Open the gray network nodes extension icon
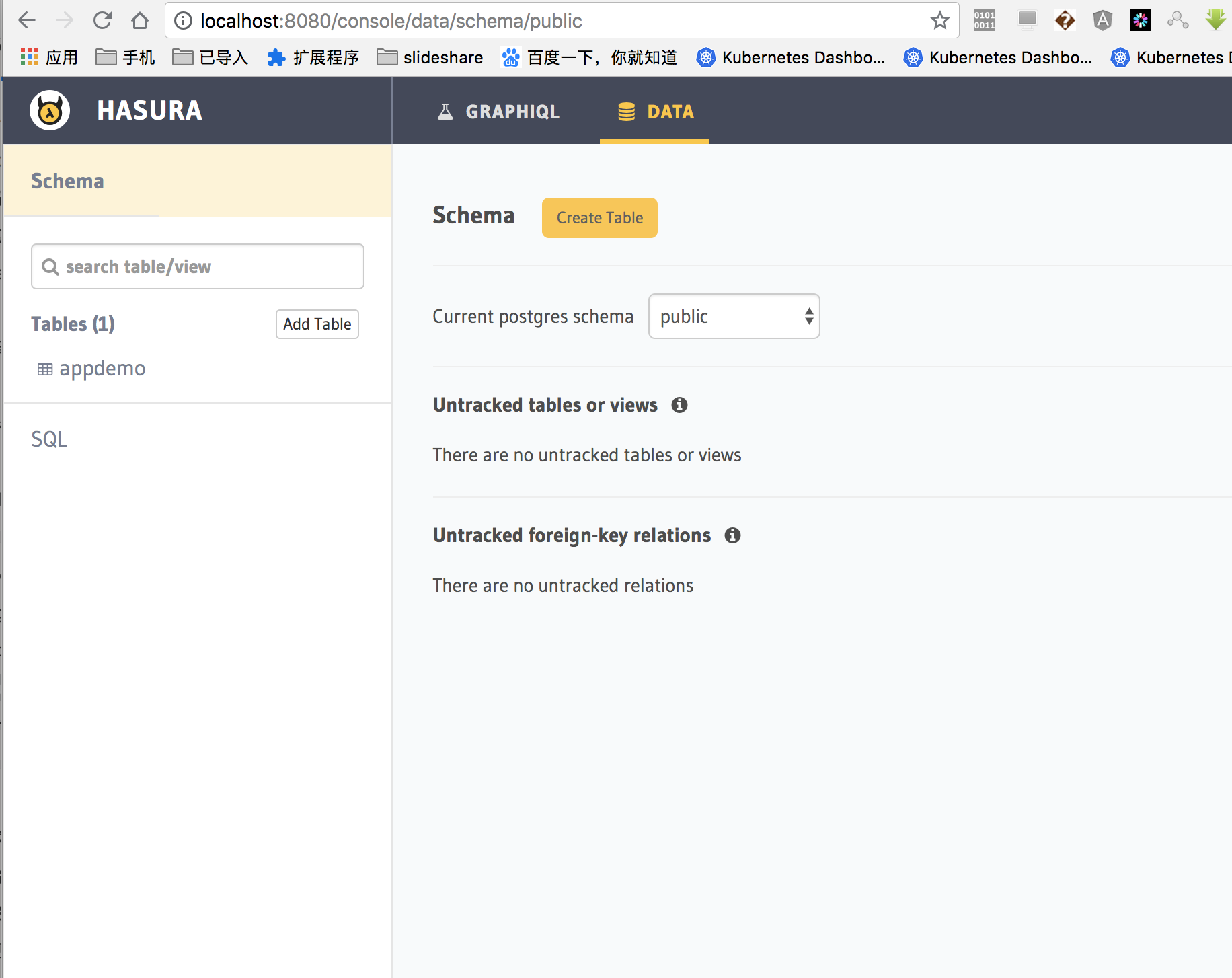The height and width of the screenshot is (978, 1232). (1178, 20)
